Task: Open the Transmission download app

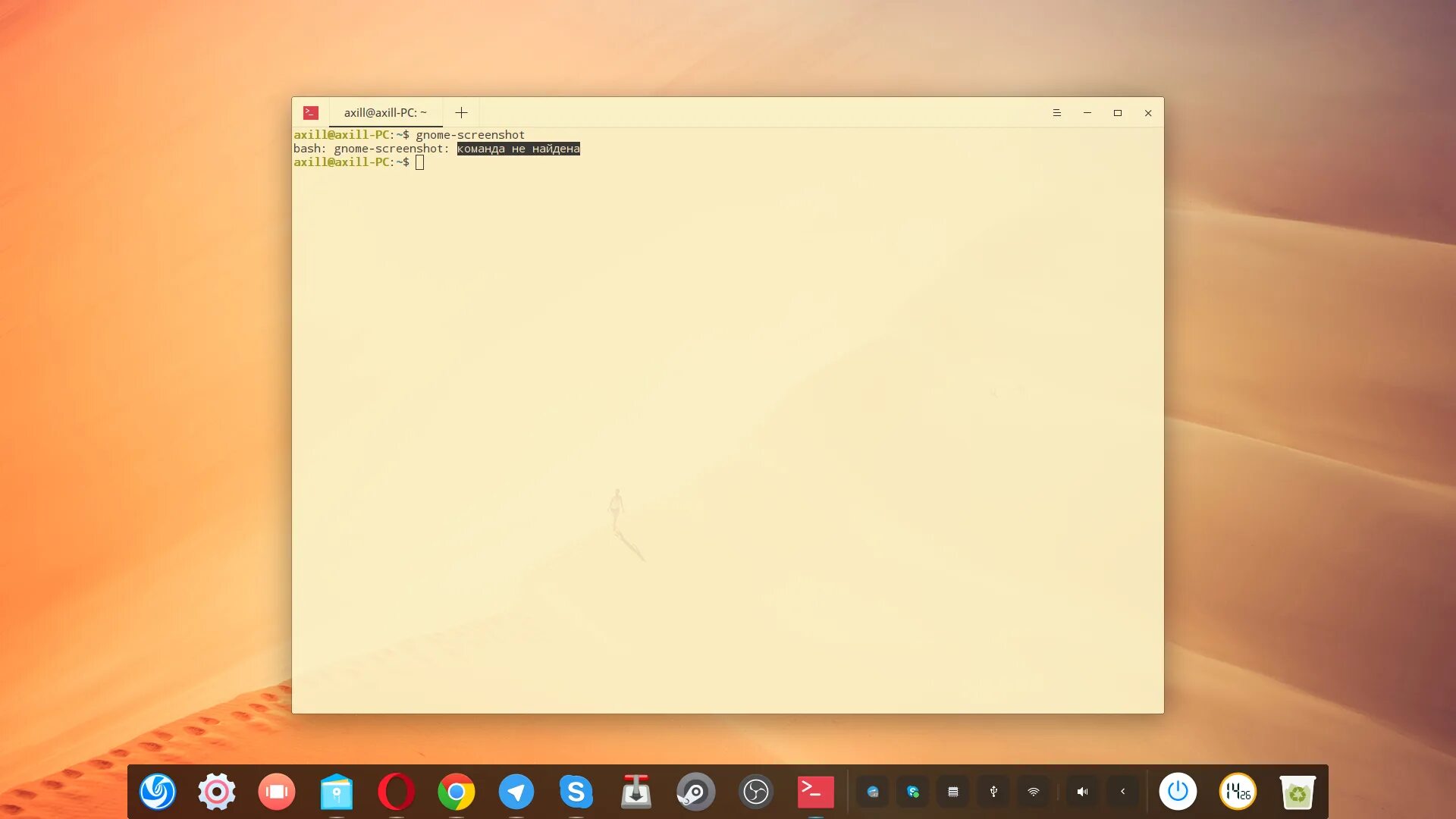Action: point(635,792)
